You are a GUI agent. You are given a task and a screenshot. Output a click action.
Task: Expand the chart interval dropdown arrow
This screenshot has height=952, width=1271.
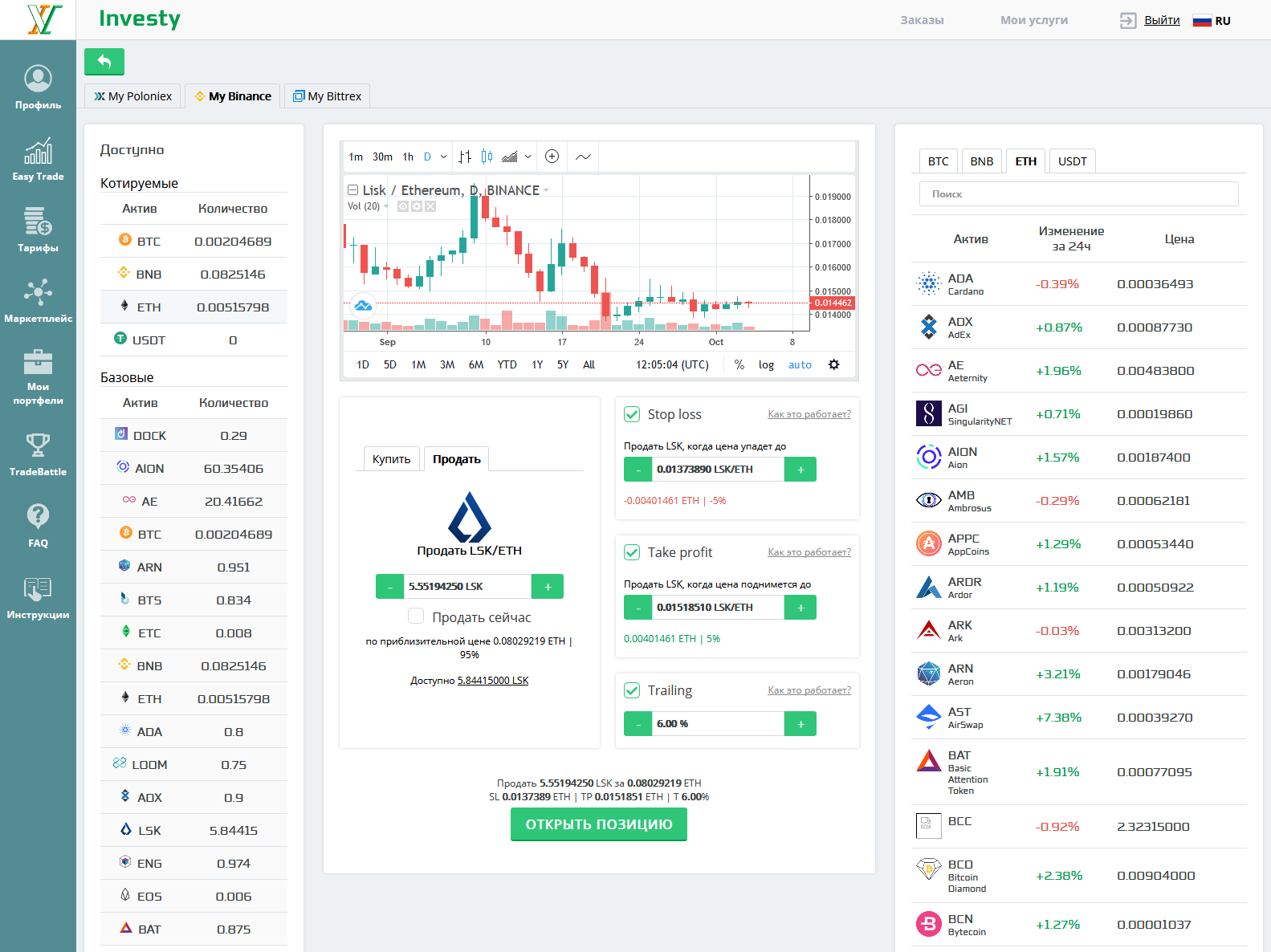click(x=444, y=157)
